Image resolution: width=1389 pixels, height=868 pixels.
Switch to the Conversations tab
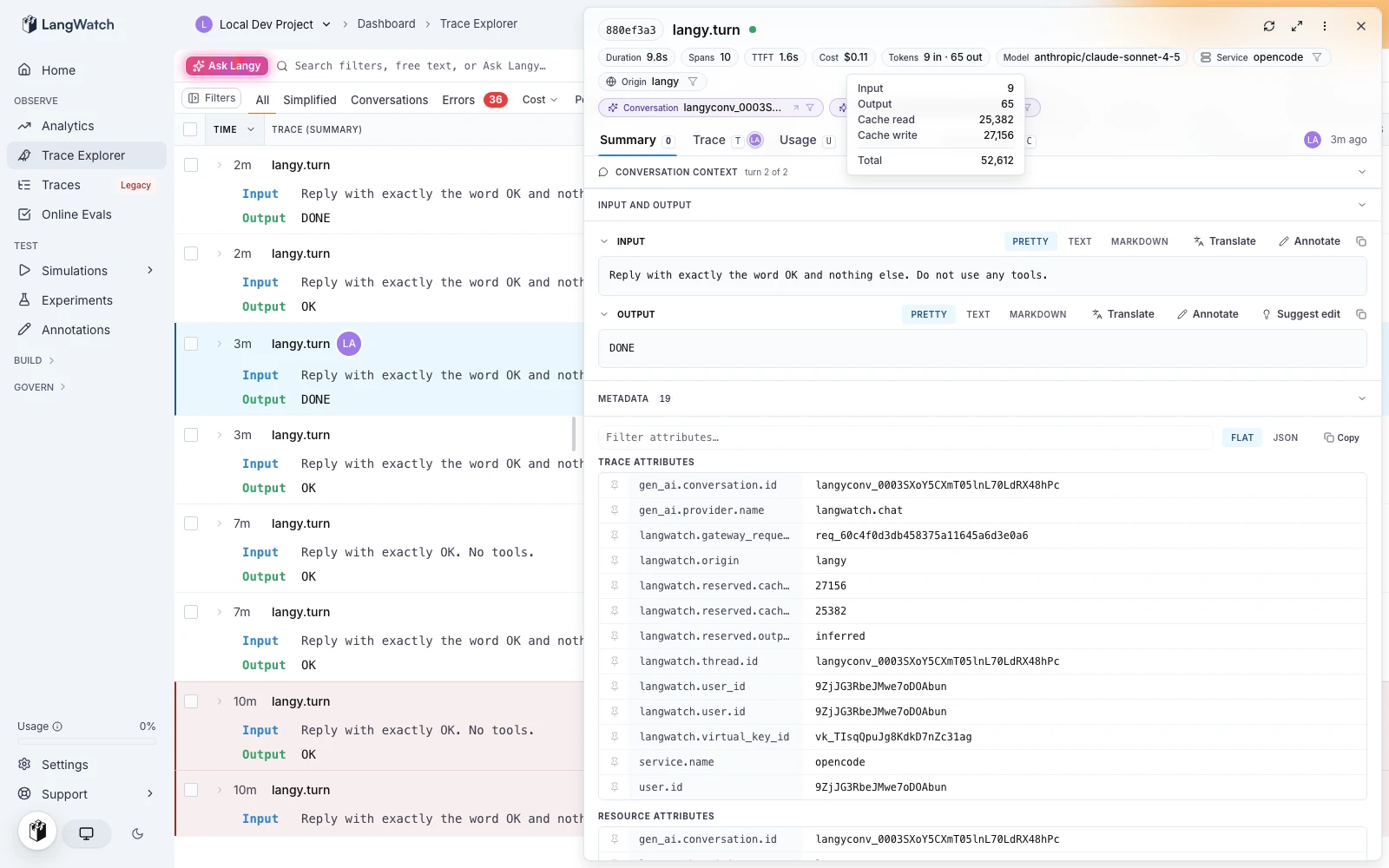tap(390, 100)
